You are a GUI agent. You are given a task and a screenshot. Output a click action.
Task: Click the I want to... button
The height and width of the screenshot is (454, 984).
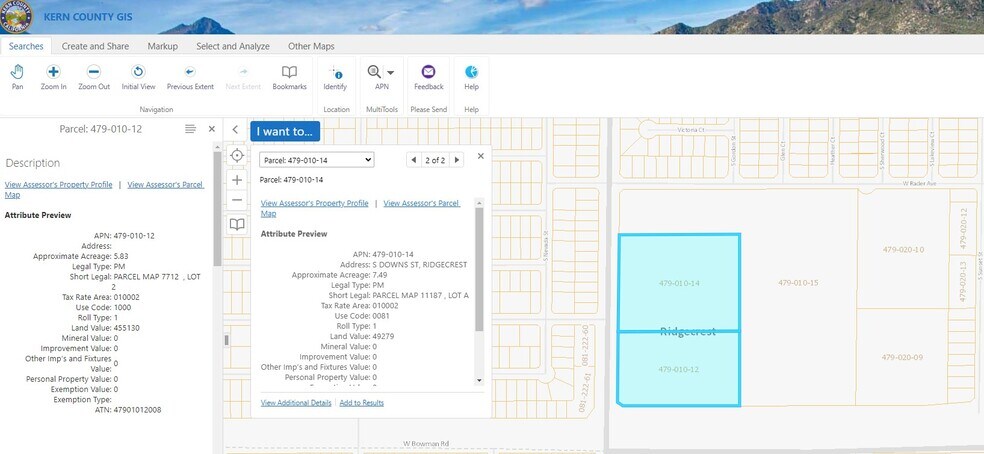click(285, 131)
